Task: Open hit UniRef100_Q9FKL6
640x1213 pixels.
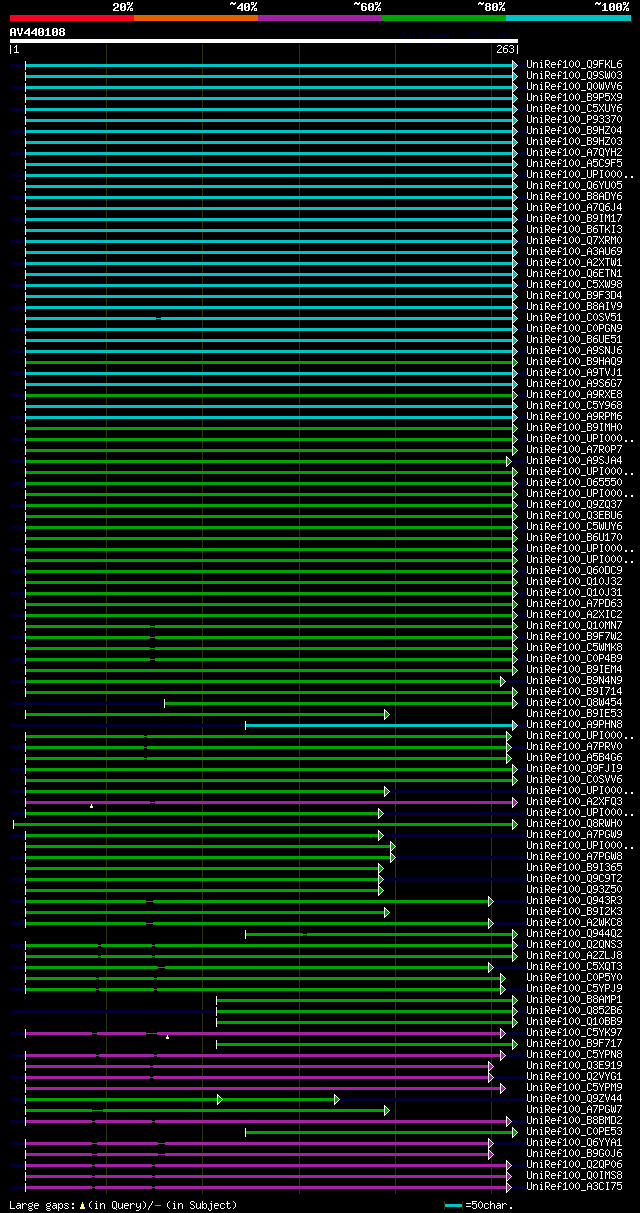Action: click(575, 64)
